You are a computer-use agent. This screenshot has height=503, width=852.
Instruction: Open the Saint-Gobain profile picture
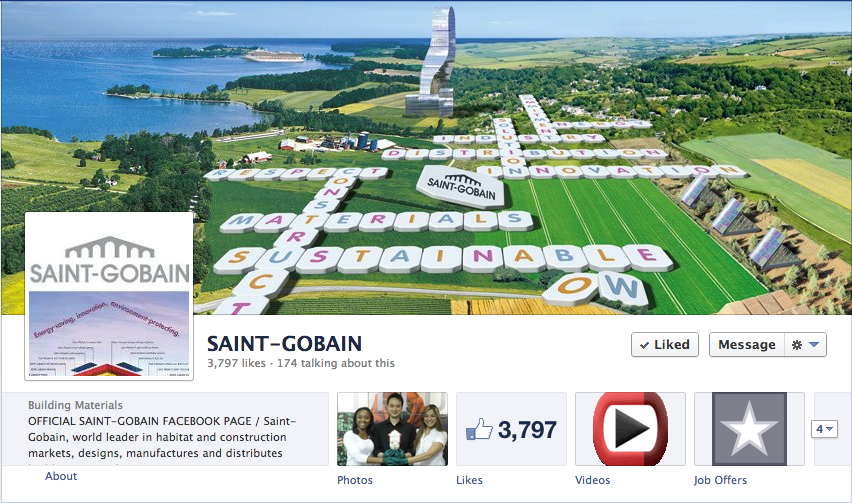coord(109,296)
